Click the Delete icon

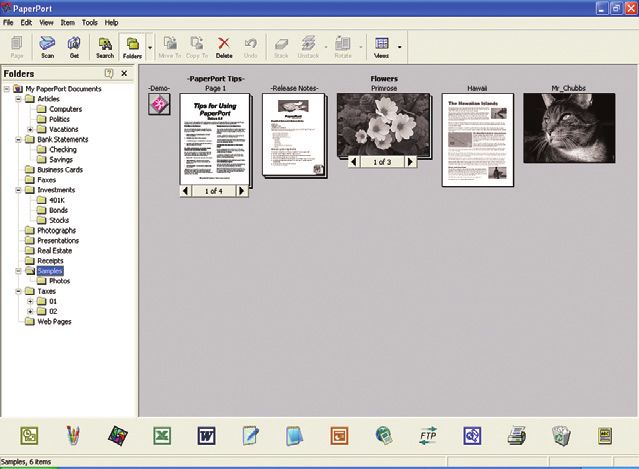click(x=224, y=47)
